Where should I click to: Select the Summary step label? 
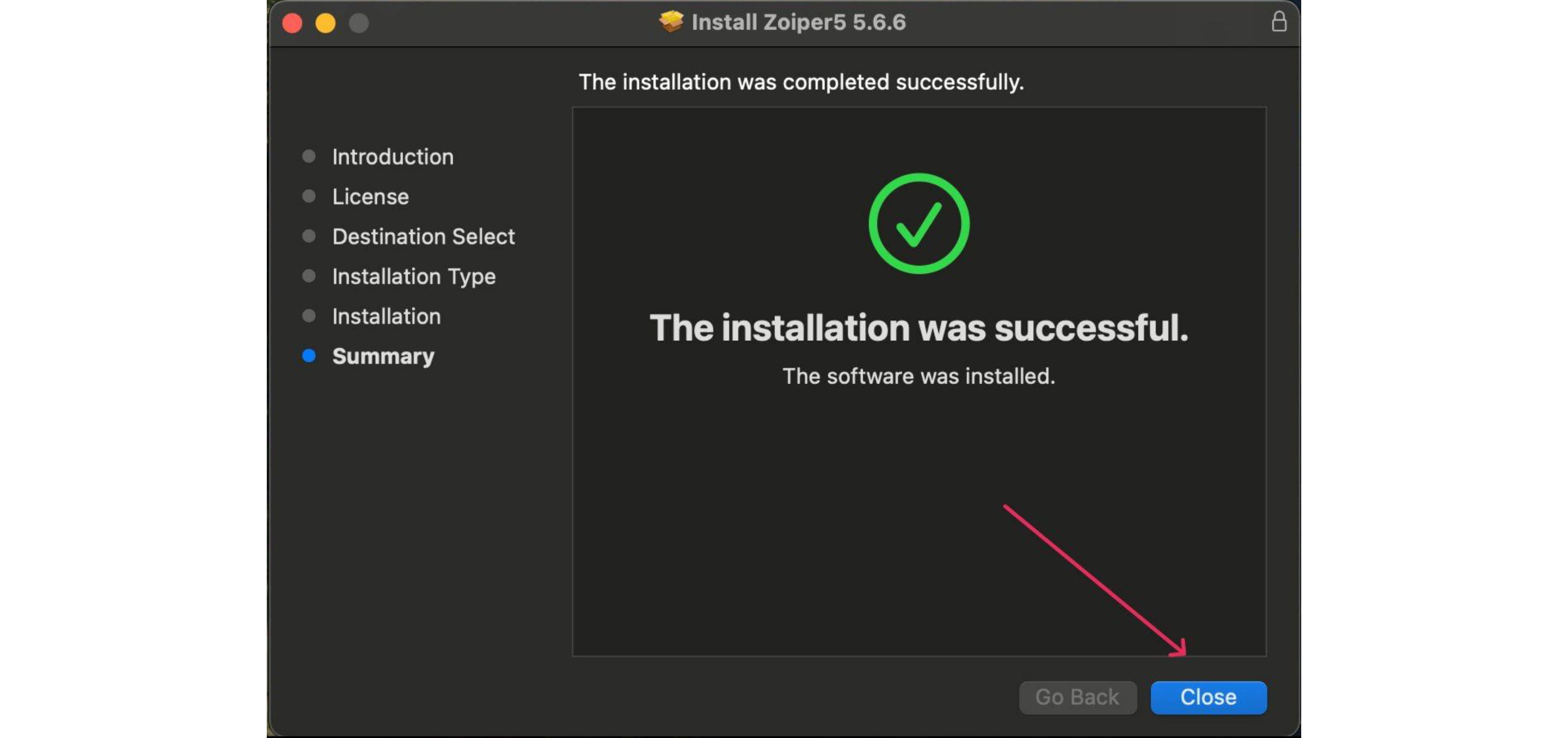(383, 356)
